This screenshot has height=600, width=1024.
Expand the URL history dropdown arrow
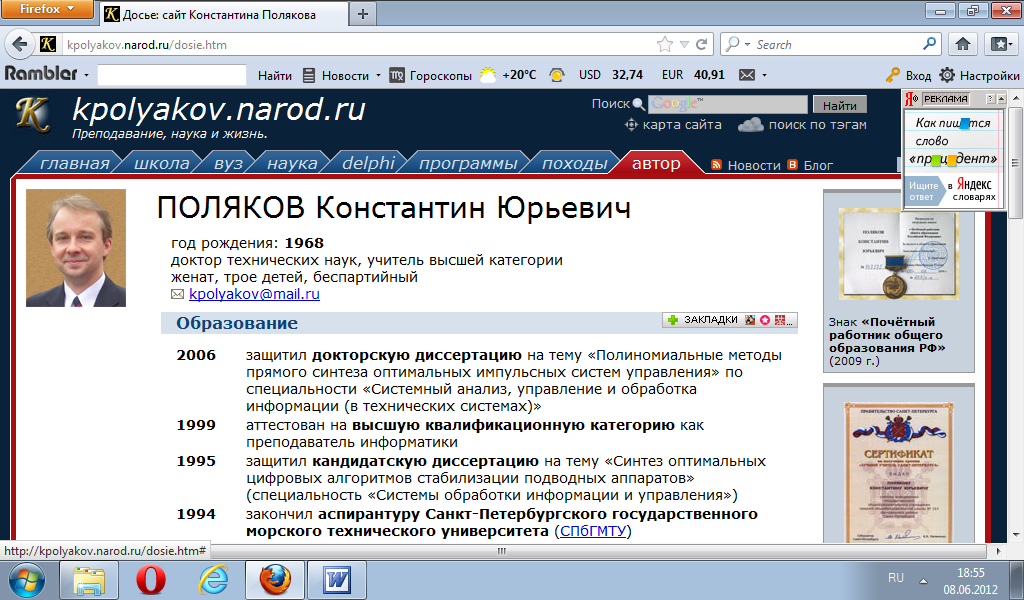(684, 44)
